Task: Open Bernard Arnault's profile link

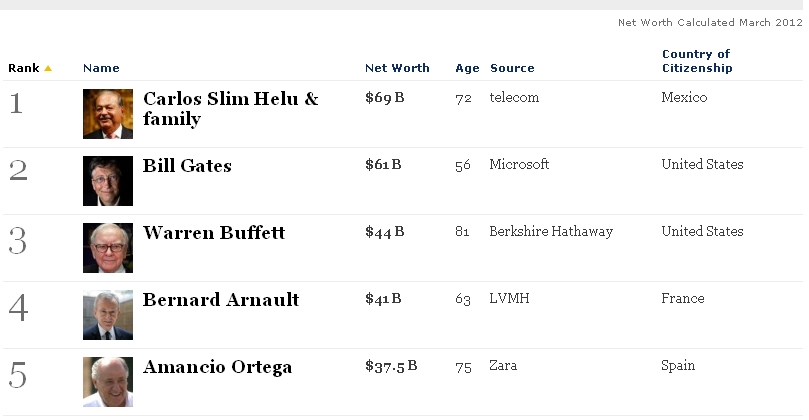Action: click(221, 300)
